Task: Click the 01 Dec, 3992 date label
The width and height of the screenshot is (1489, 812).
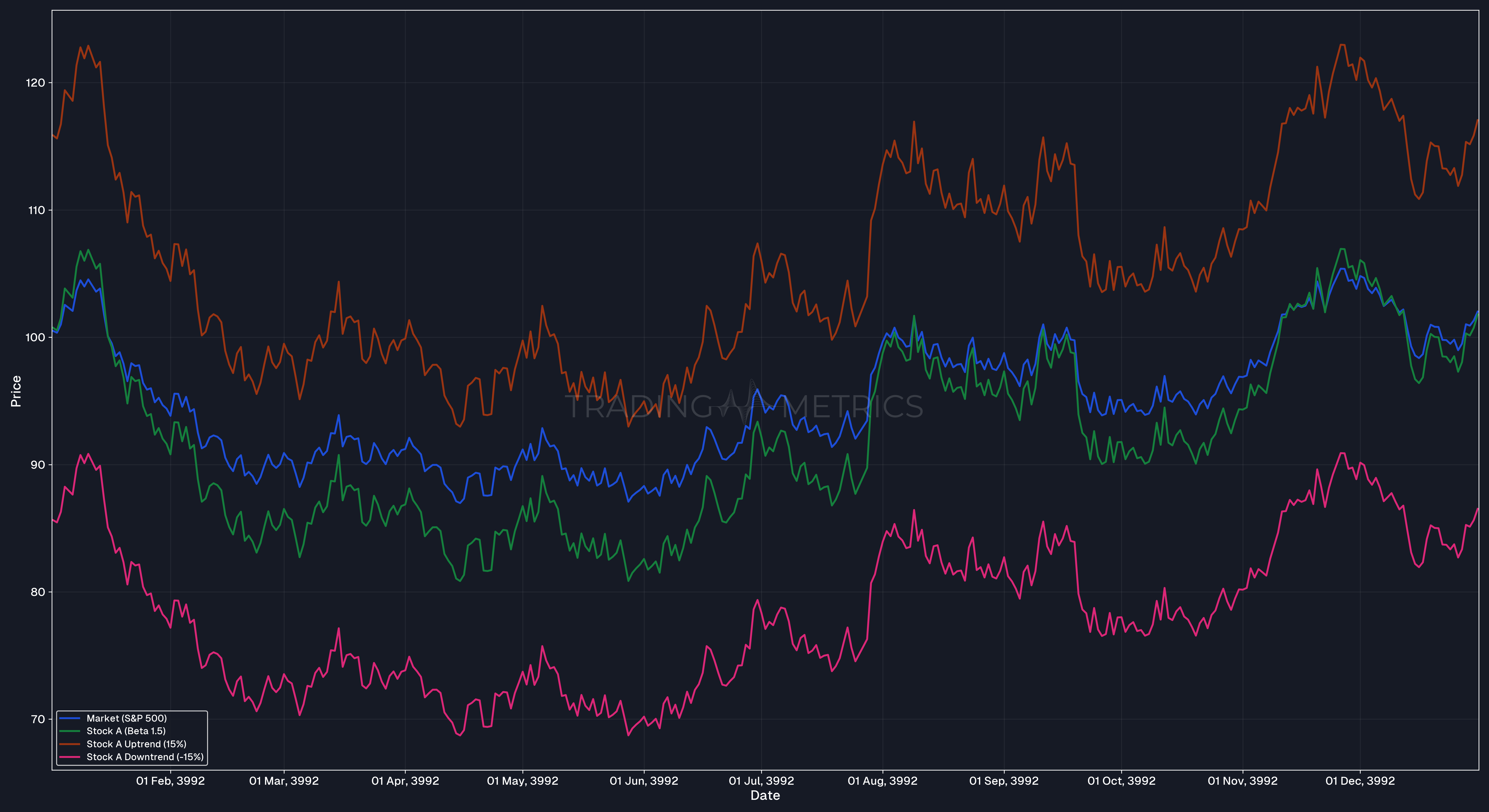Action: [x=1360, y=781]
